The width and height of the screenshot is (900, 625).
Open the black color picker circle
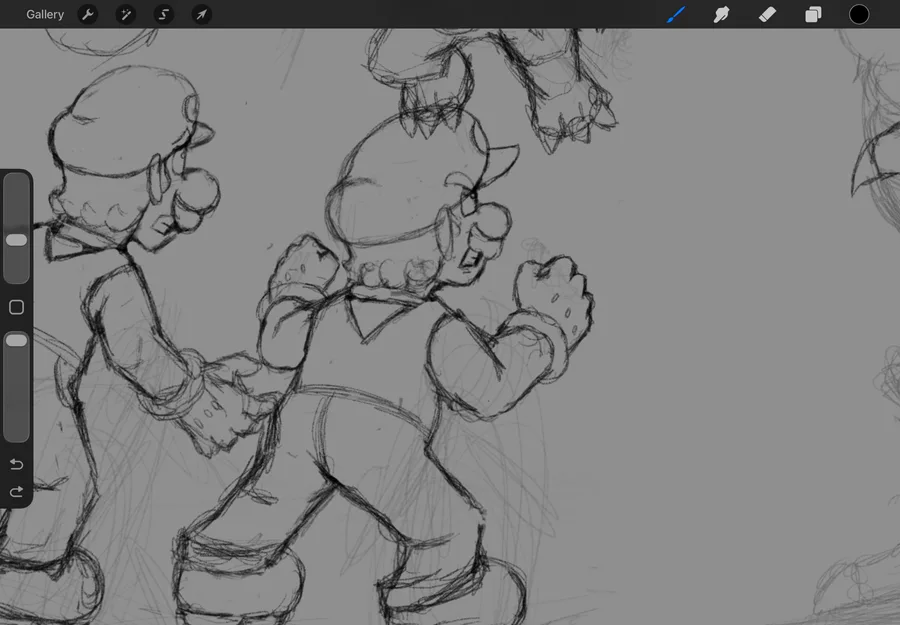(859, 14)
